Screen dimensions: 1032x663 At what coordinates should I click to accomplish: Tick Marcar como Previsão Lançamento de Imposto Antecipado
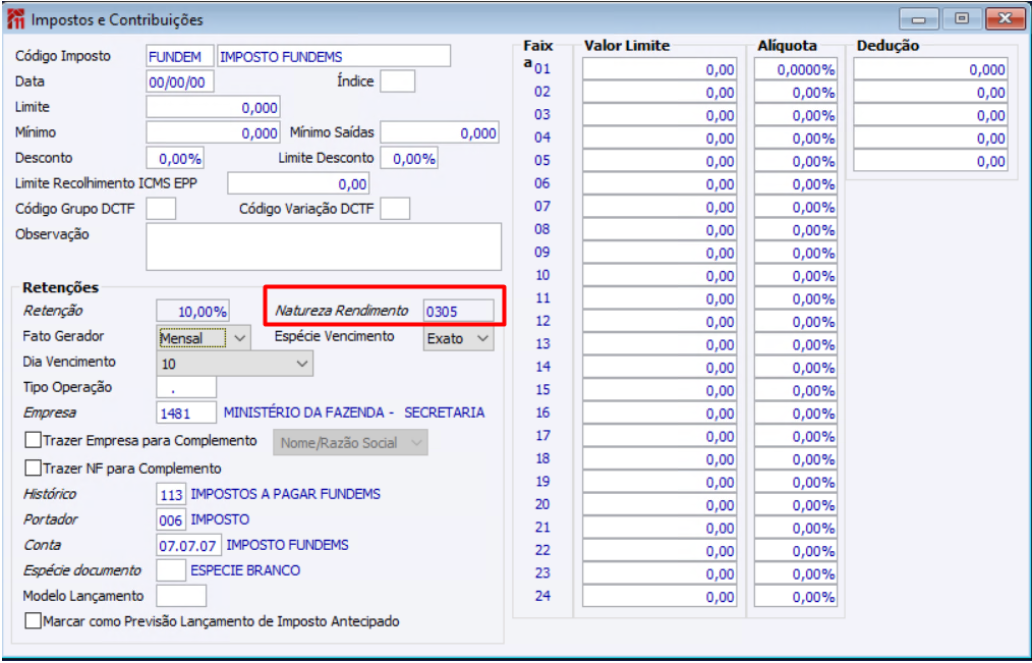(33, 621)
